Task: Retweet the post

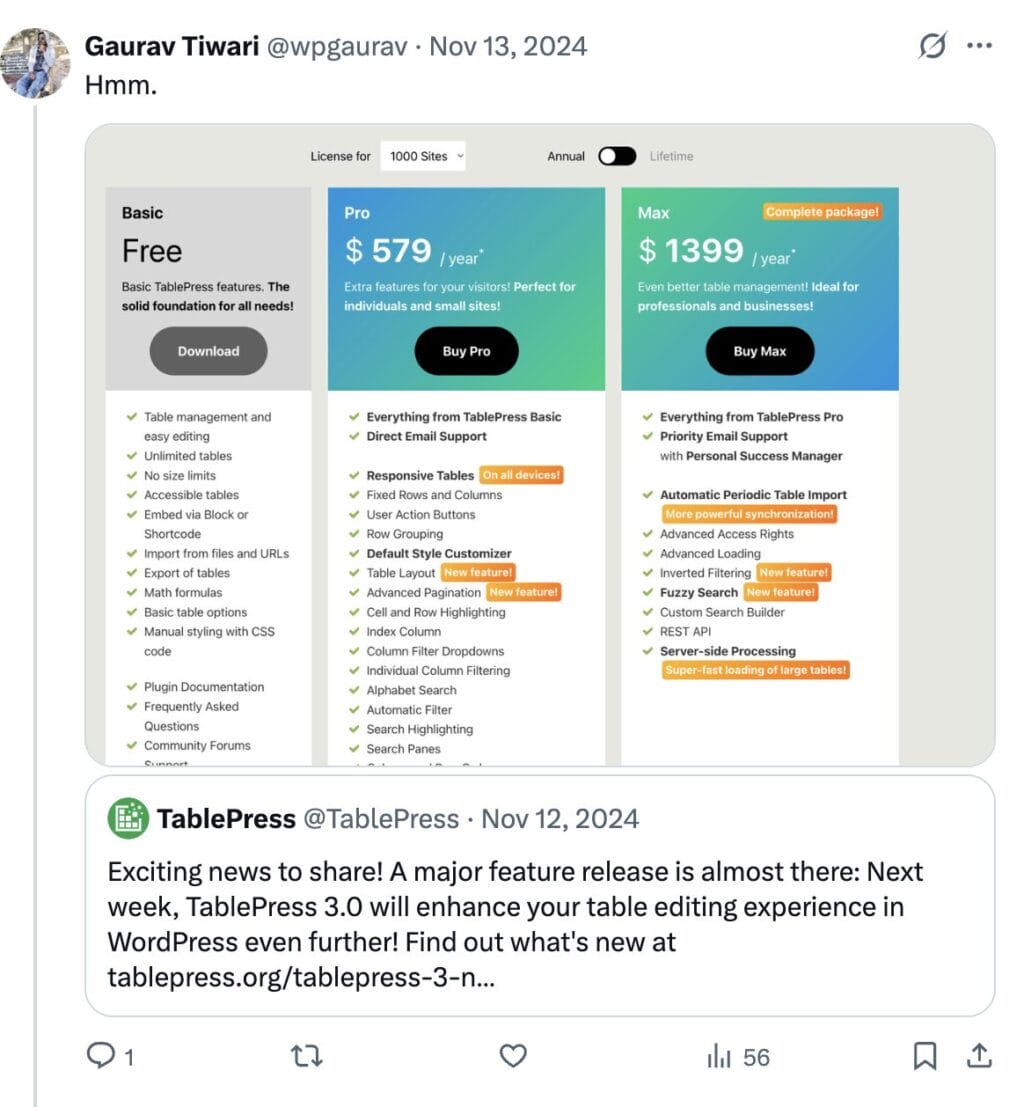Action: pos(306,1056)
